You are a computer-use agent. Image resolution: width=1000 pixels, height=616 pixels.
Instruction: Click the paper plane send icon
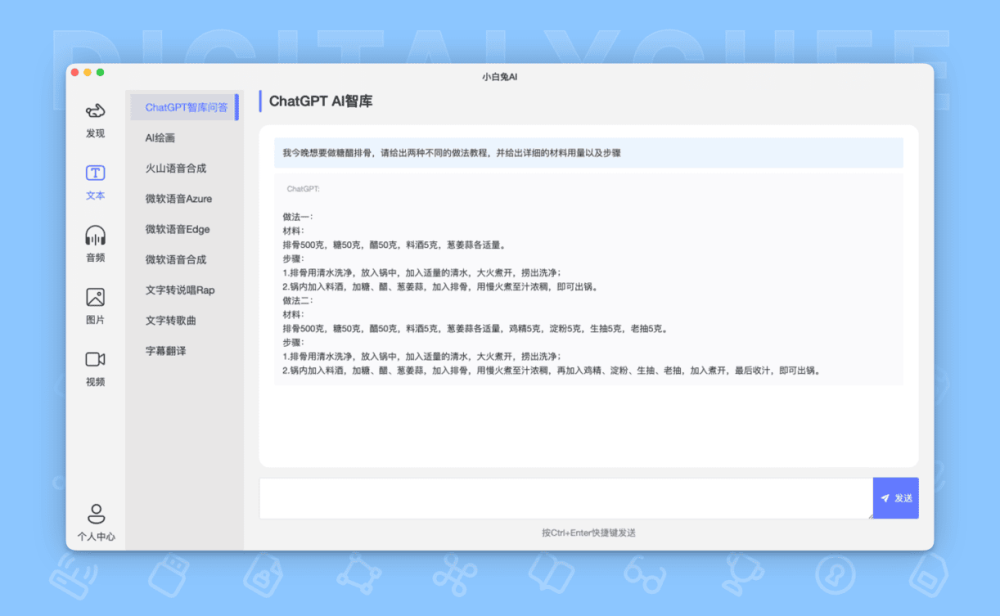coord(885,498)
